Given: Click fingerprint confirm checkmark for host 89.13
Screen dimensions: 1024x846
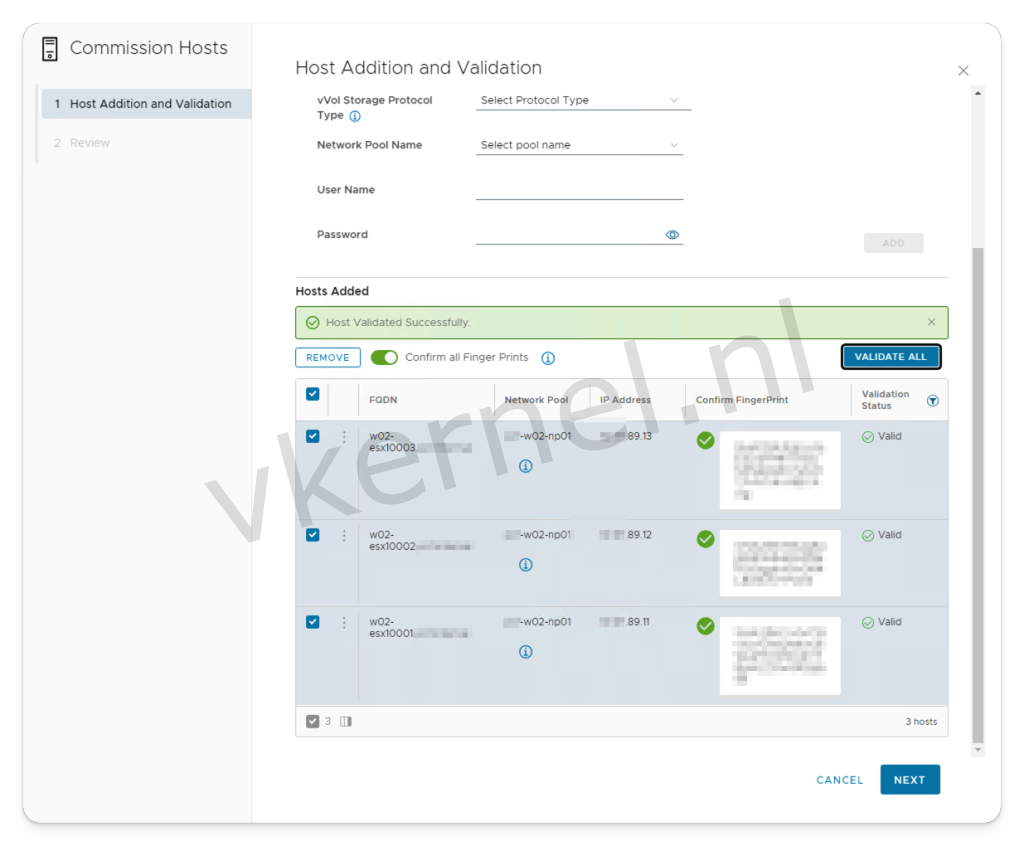Looking at the screenshot, I should [x=705, y=440].
